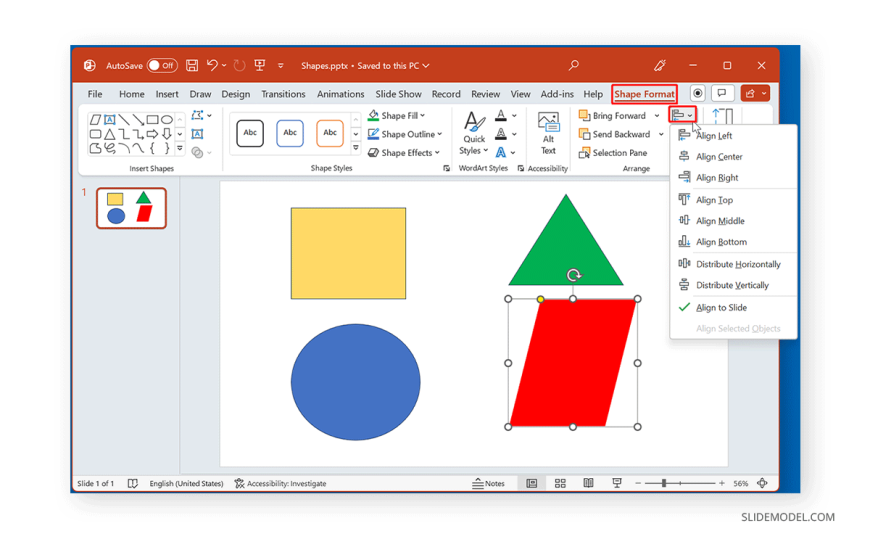This screenshot has width=870, height=539.
Task: Open Alt Text accessibility tool
Action: (548, 134)
